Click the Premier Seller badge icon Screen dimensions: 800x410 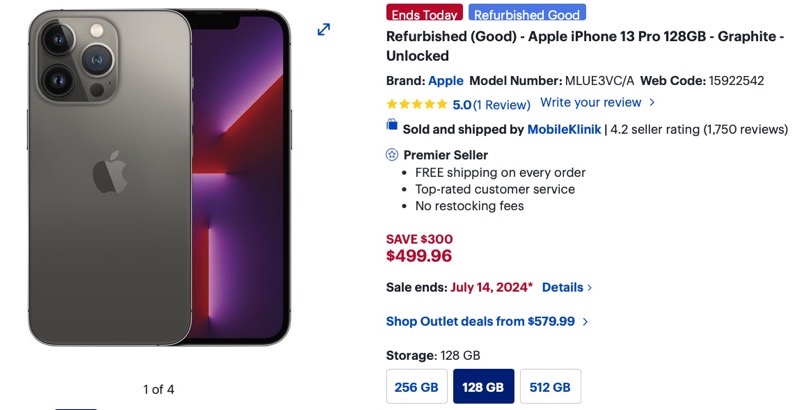[392, 155]
